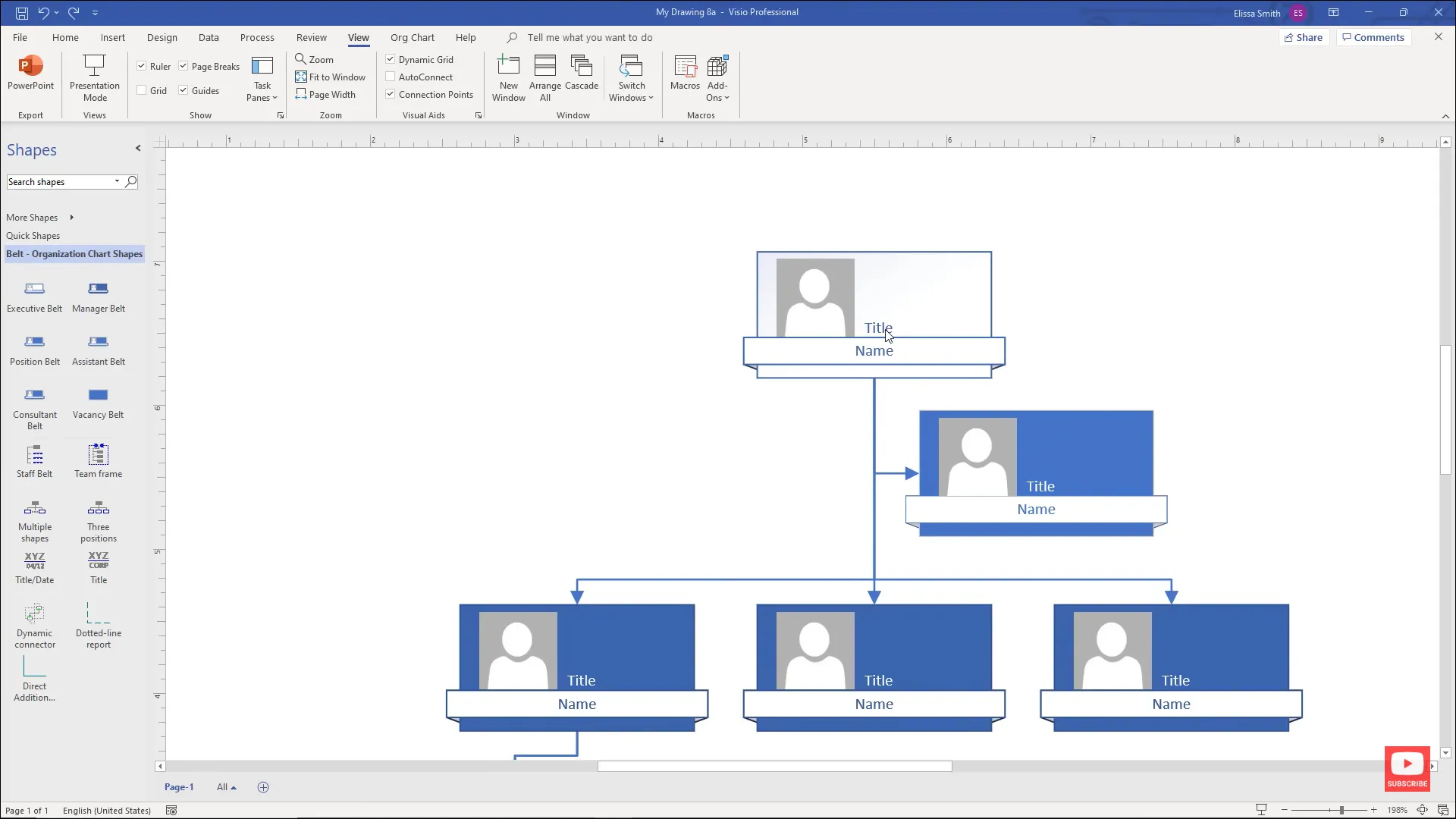This screenshot has width=1456, height=819.
Task: Open the Comments panel
Action: 1373,37
